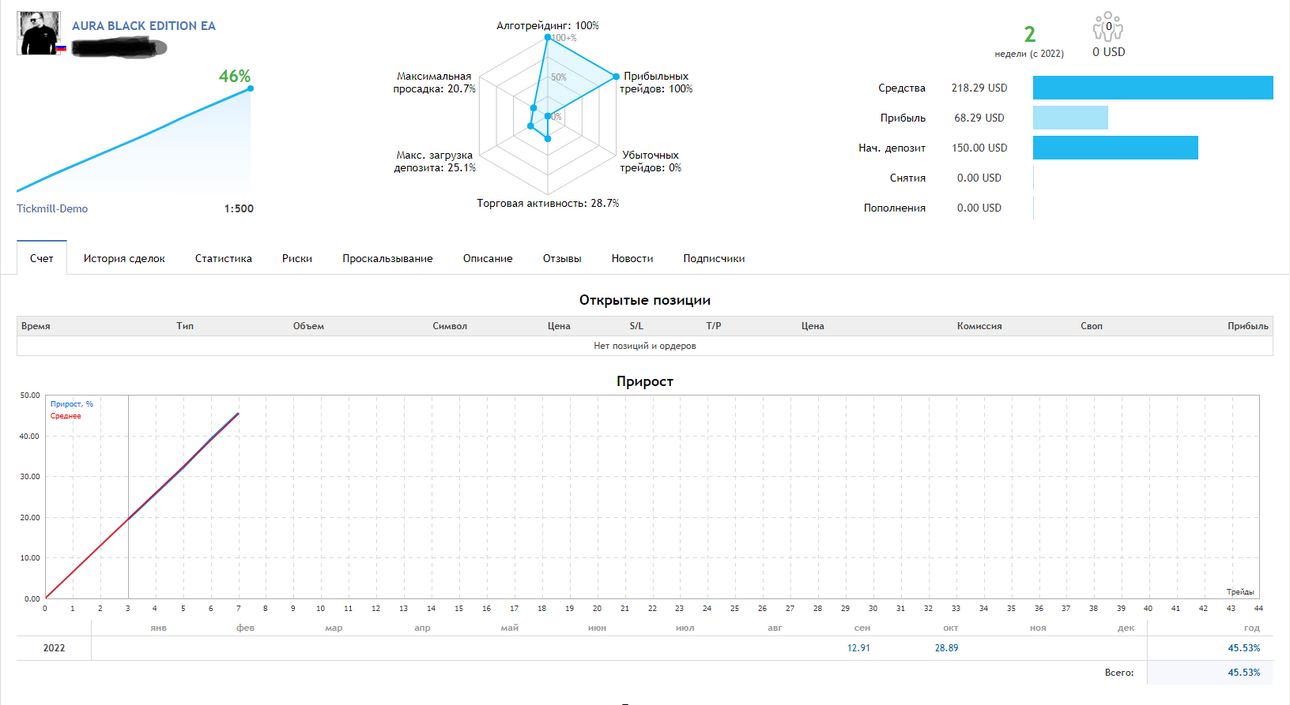The width and height of the screenshot is (1290, 705).
Task: Click the Нет позиций и ордеров row
Action: tap(645, 346)
